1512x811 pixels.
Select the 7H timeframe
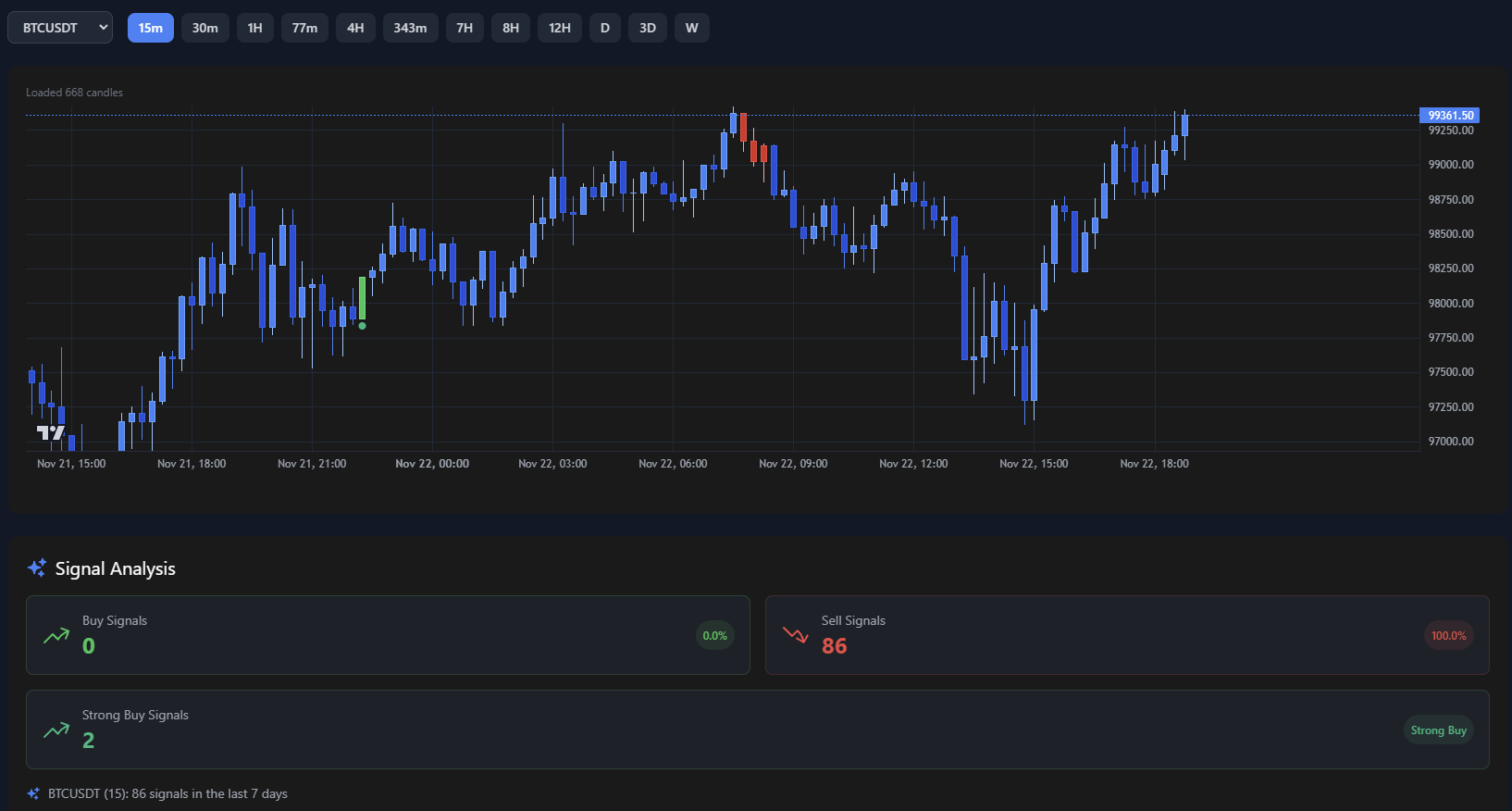465,28
